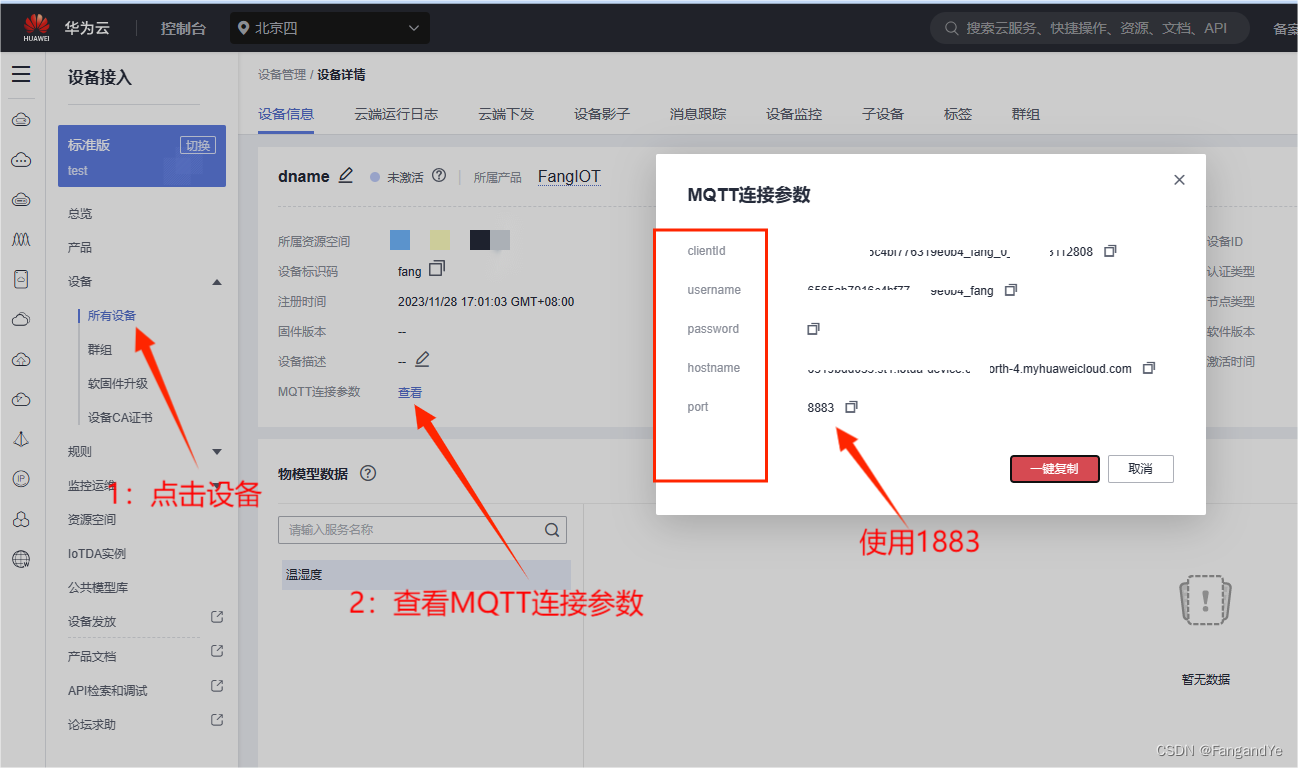1298x768 pixels.
Task: Open 总览 in the sidebar
Action: pyautogui.click(x=80, y=214)
